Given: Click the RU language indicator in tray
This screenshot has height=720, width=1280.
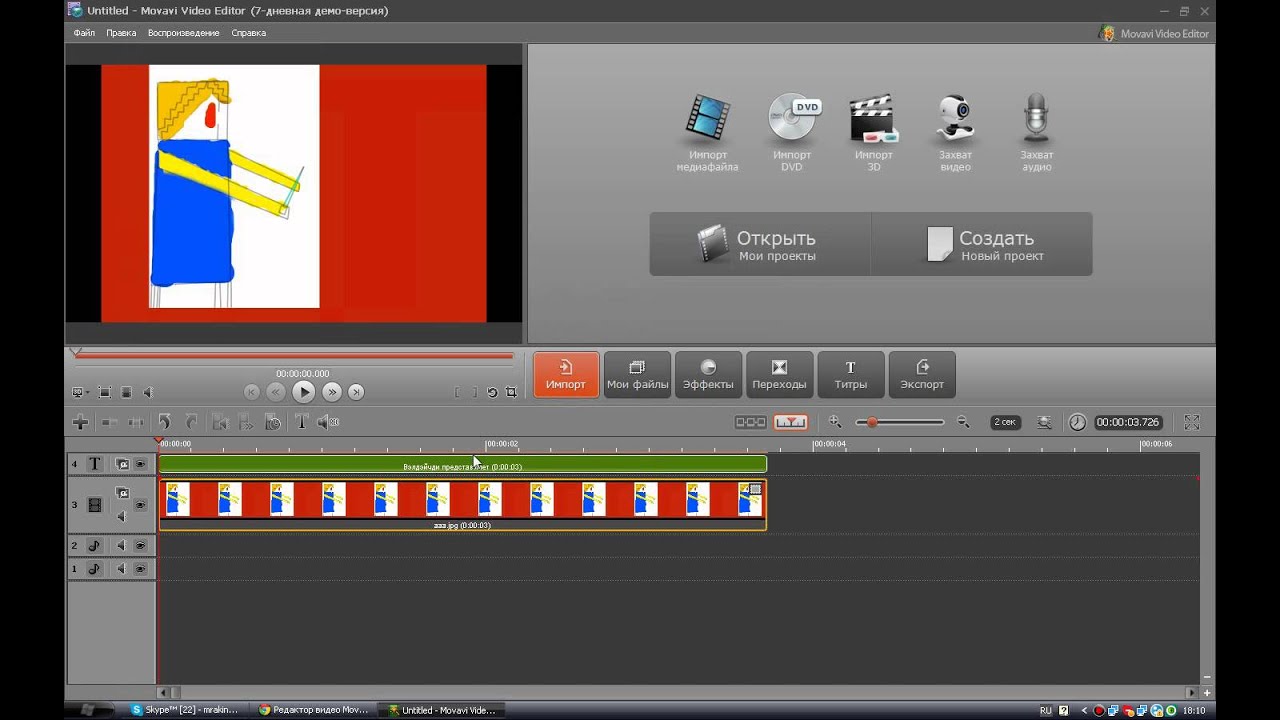Looking at the screenshot, I should click(1045, 710).
